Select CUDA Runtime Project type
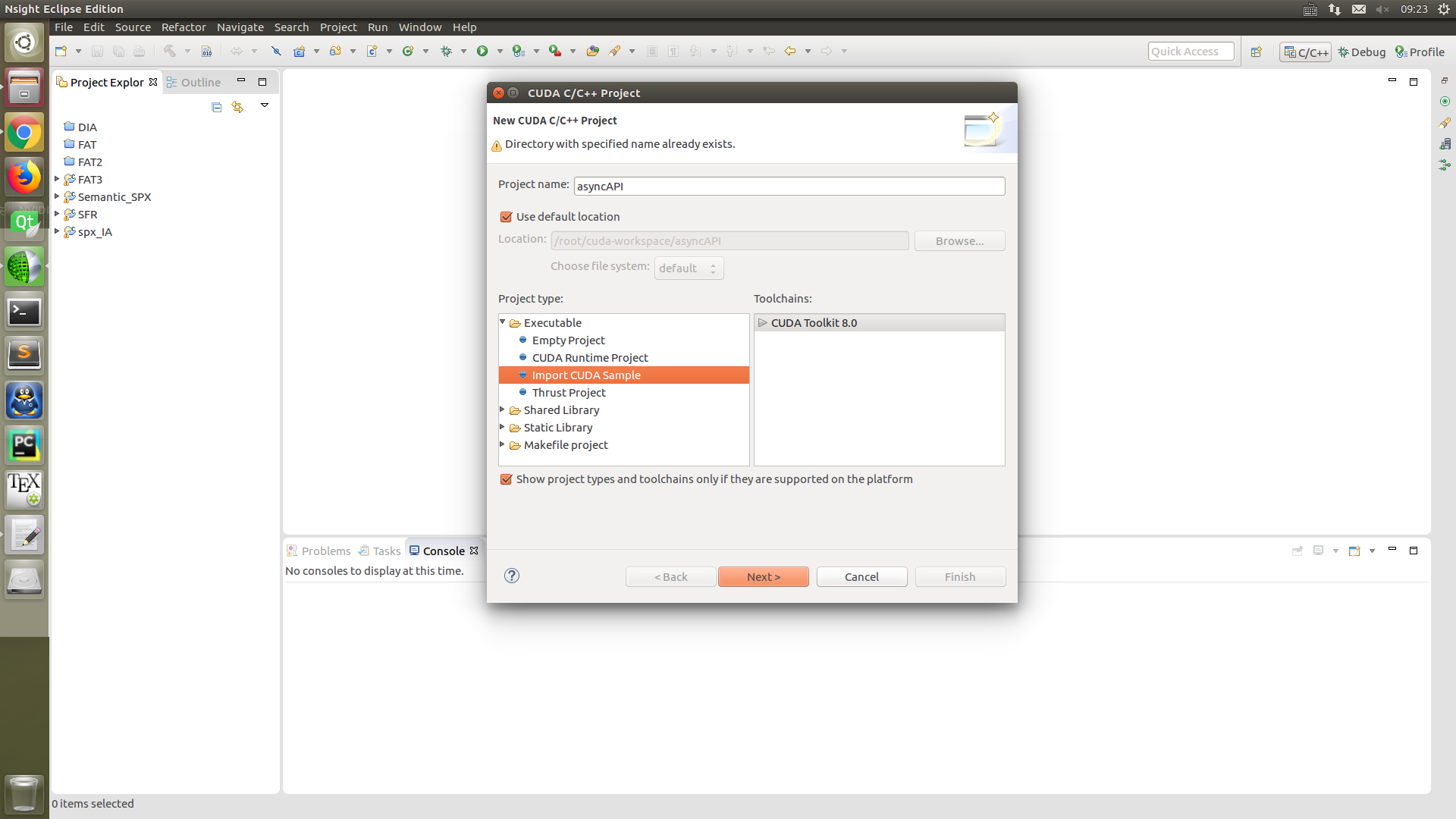Image resolution: width=1456 pixels, height=819 pixels. point(590,357)
